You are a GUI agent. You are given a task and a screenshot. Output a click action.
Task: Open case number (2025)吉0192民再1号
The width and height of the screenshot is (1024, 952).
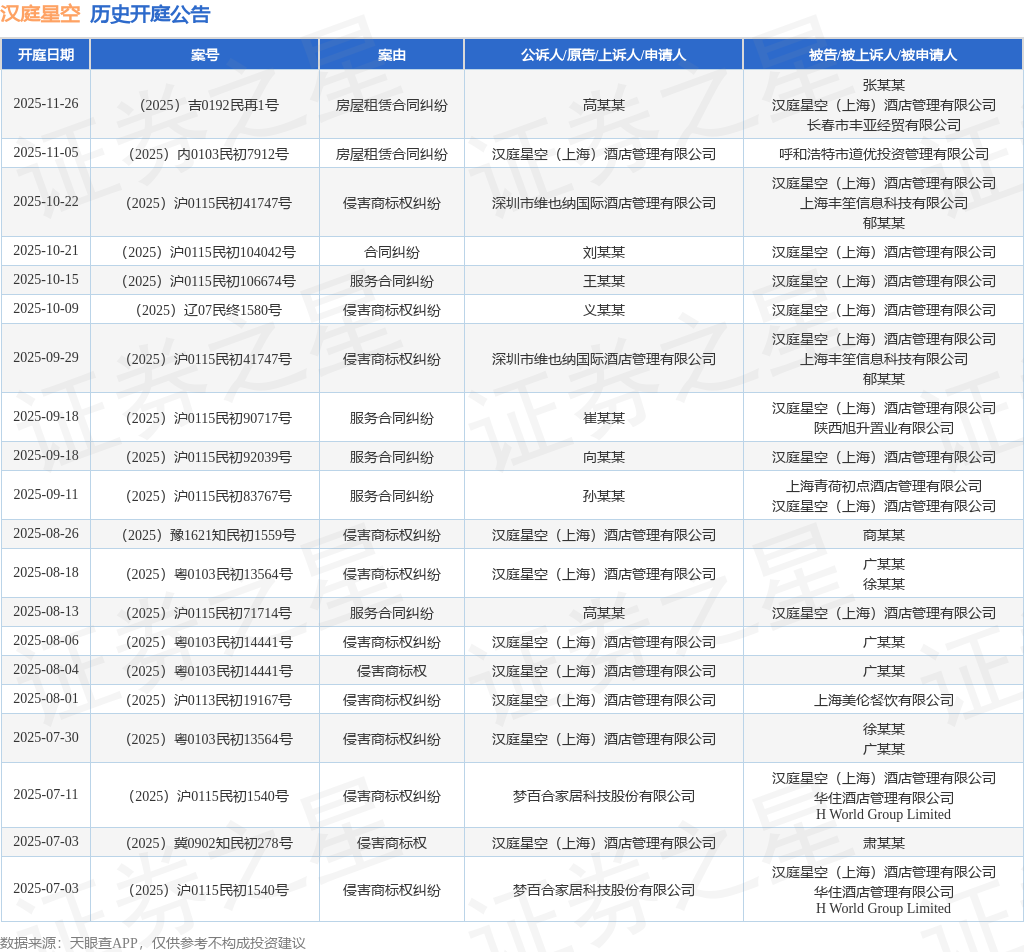pos(205,105)
